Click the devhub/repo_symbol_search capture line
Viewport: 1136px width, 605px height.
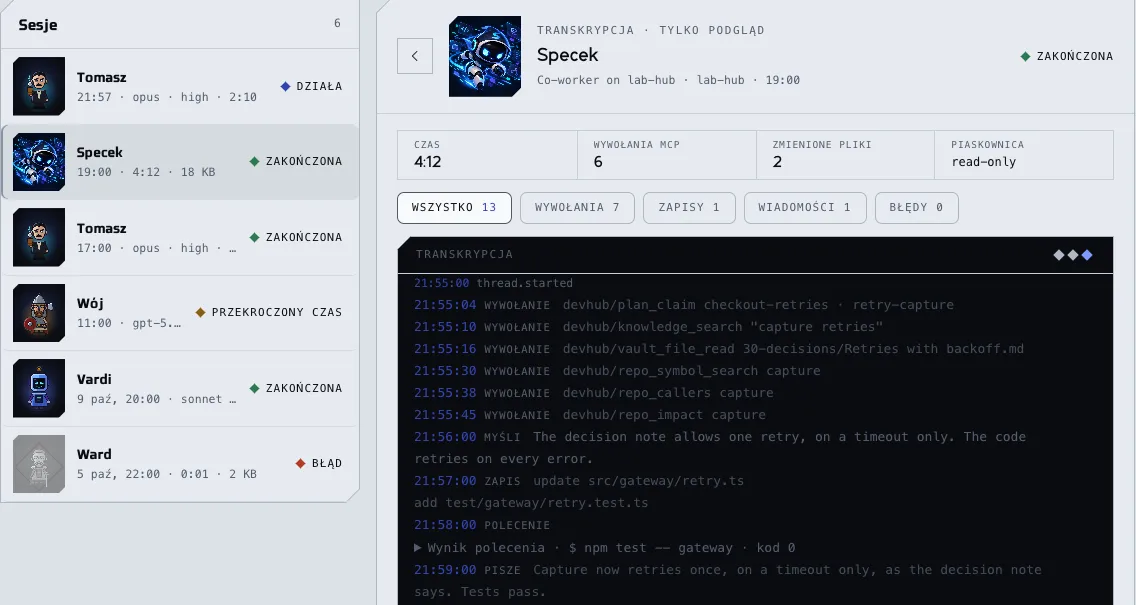tap(617, 371)
